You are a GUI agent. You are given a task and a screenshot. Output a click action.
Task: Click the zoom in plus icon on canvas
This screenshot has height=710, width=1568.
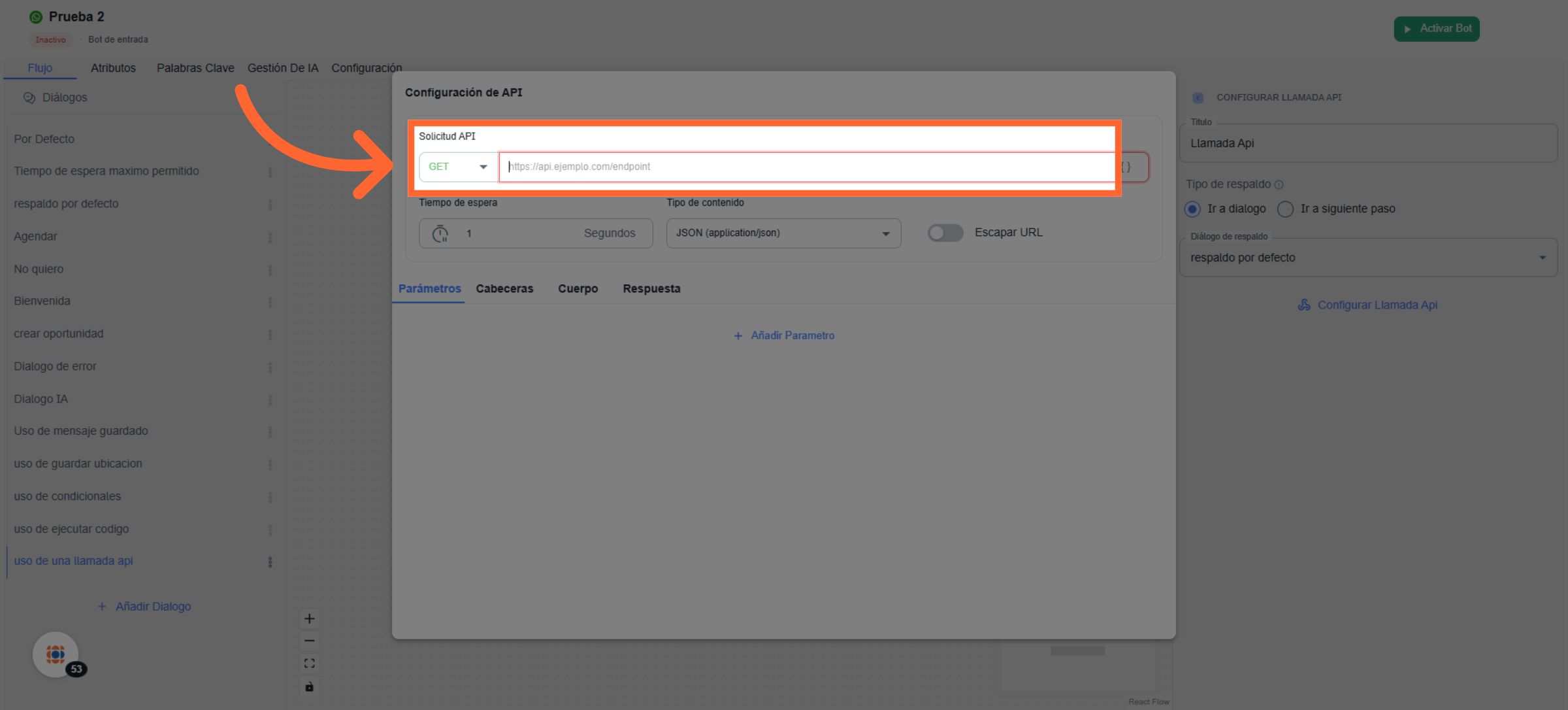[309, 618]
